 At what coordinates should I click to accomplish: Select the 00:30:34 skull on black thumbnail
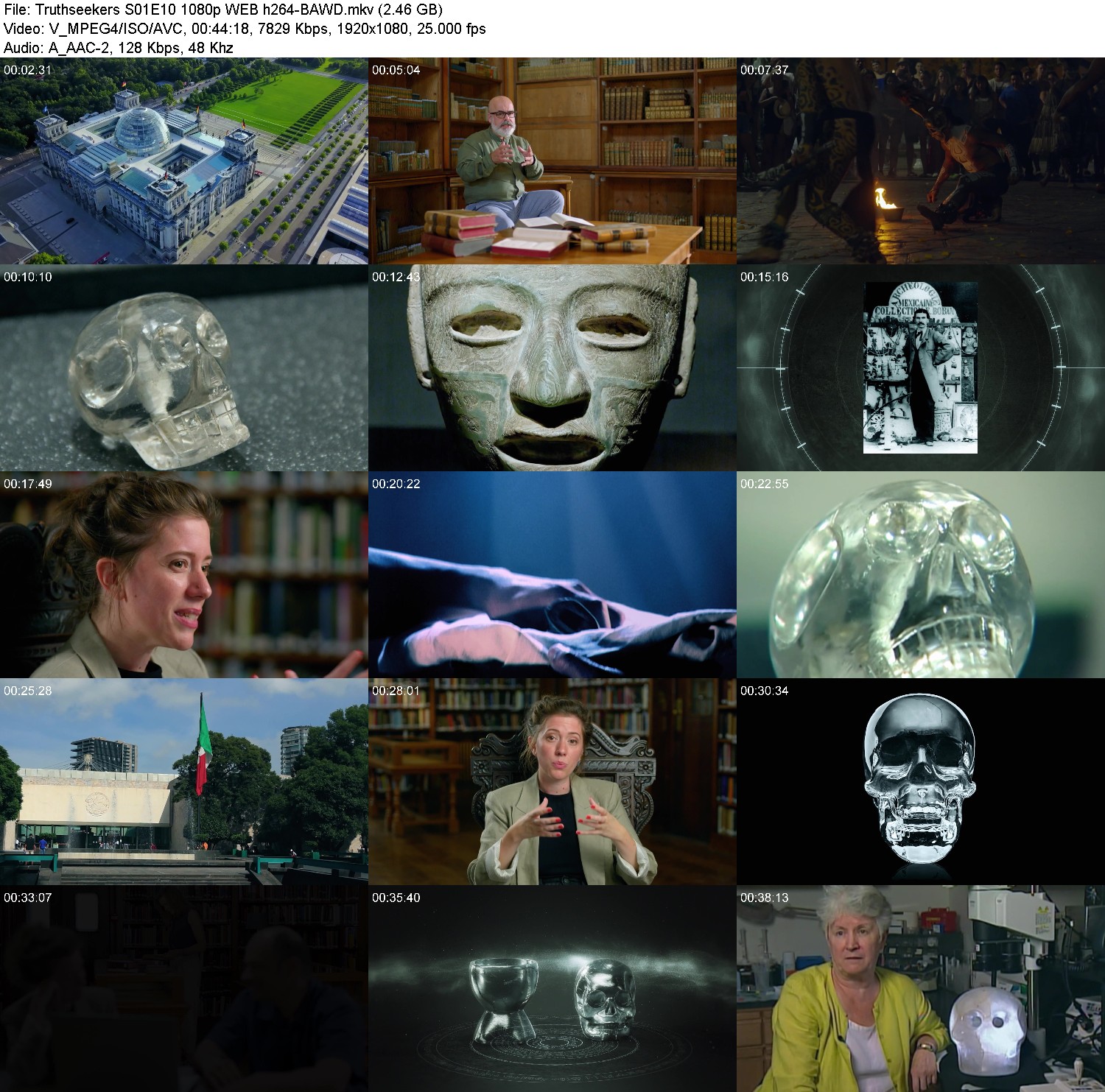[x=921, y=781]
